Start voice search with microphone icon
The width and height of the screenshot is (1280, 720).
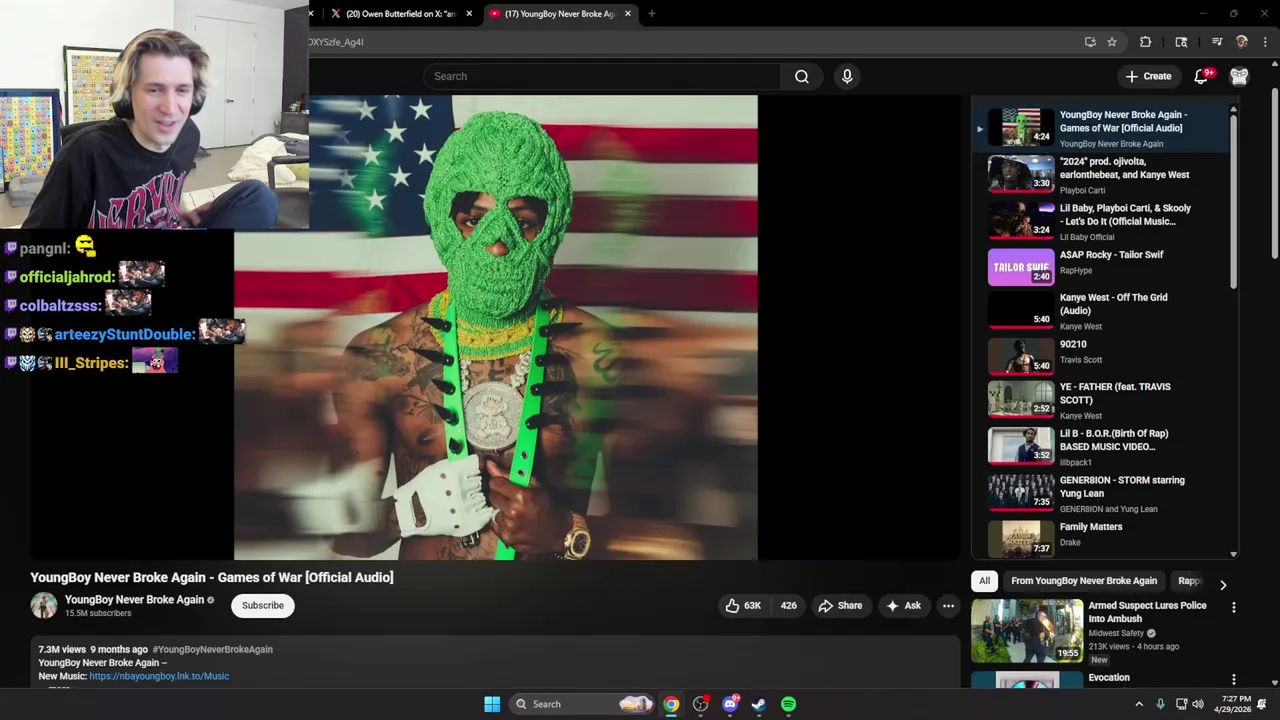847,76
